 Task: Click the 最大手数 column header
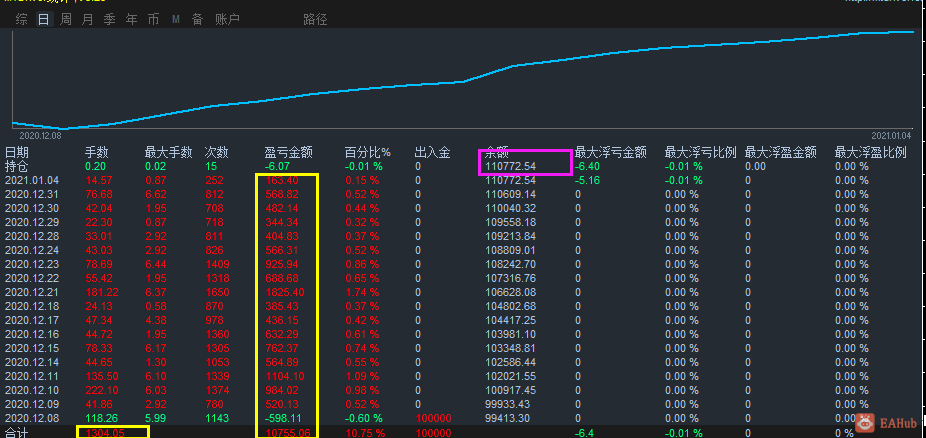[x=169, y=153]
